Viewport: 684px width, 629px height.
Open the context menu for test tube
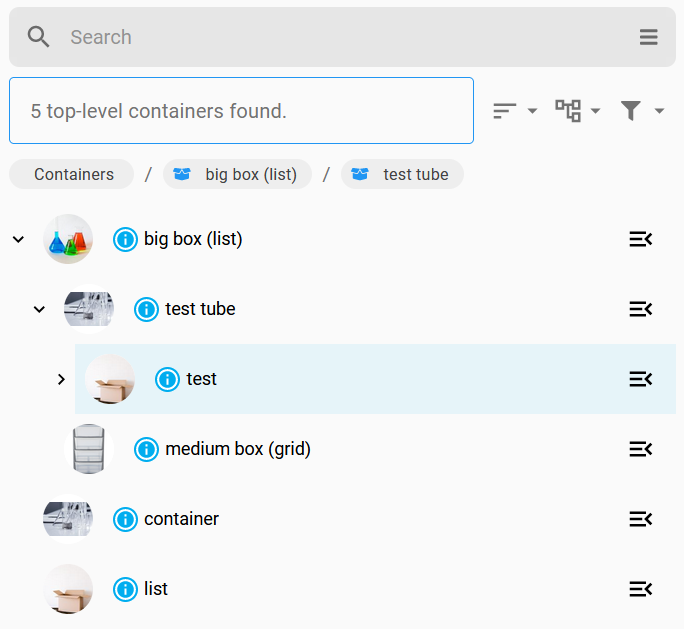pyautogui.click(x=640, y=309)
